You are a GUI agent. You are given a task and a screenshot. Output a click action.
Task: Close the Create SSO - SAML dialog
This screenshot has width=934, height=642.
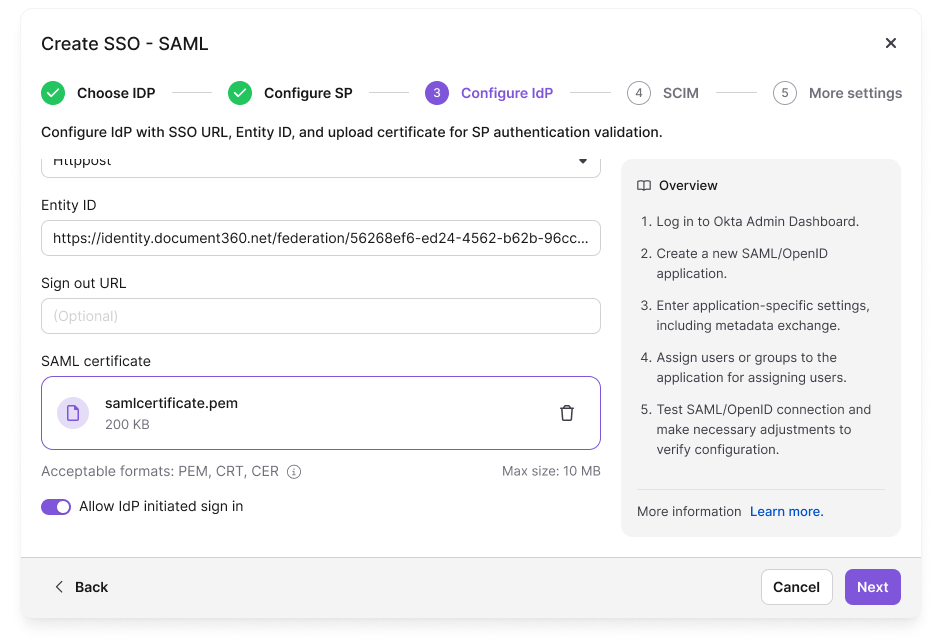[x=891, y=43]
